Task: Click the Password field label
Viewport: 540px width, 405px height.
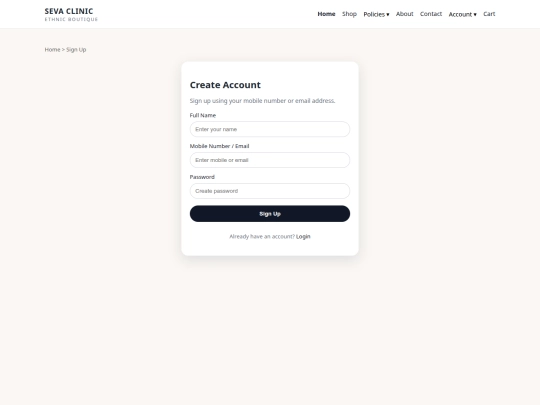Action: pyautogui.click(x=202, y=177)
